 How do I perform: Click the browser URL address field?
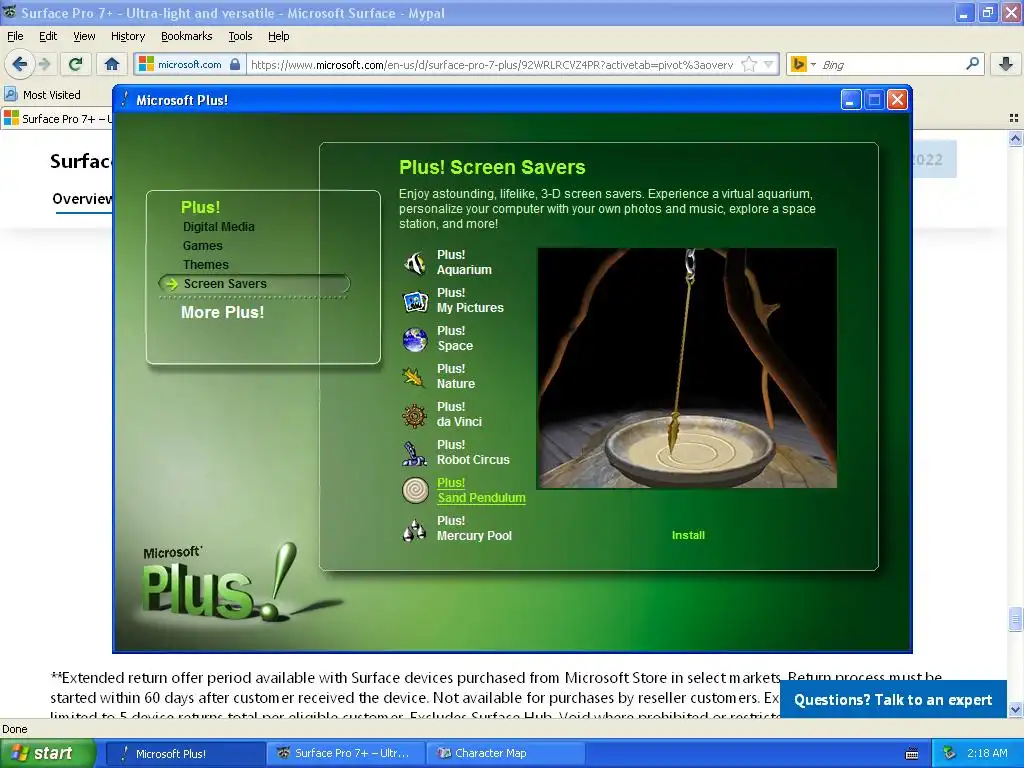point(491,64)
